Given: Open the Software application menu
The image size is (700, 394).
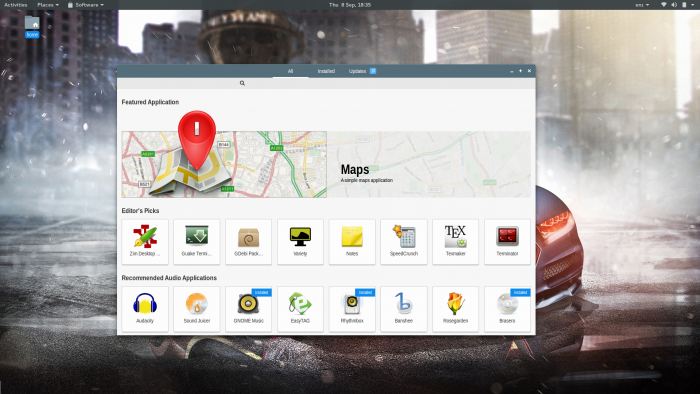Looking at the screenshot, I should (86, 4).
